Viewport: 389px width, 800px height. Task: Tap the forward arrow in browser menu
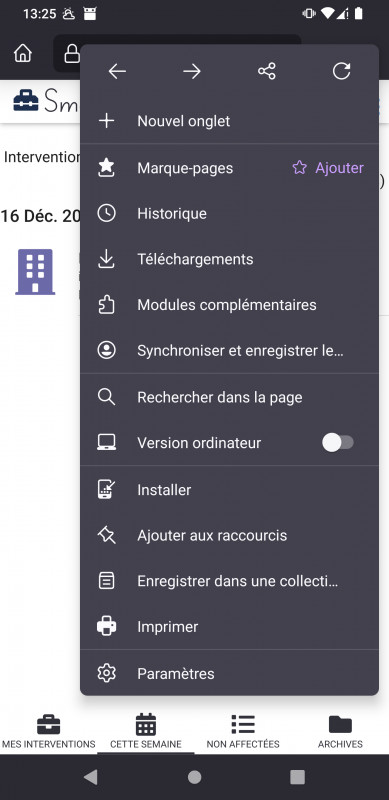pyautogui.click(x=192, y=71)
